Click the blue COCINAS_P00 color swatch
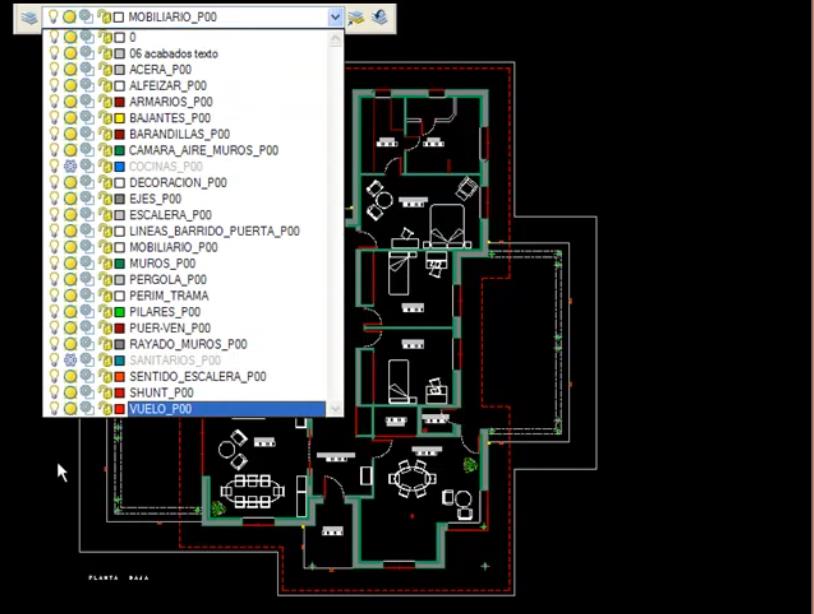Screen dimensions: 814x614 119,167
